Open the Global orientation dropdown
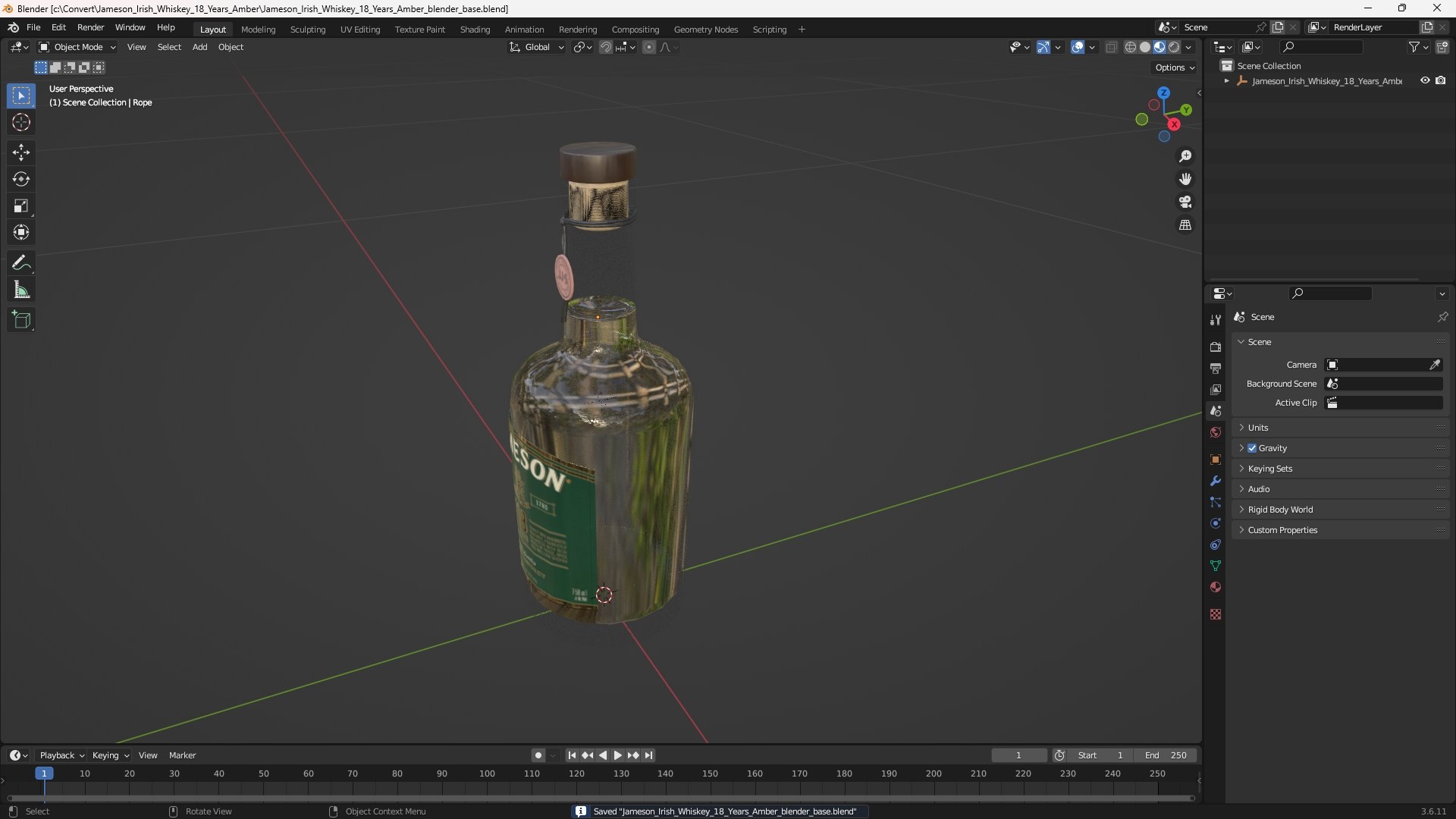Screen dimensions: 1456x819 [x=536, y=47]
